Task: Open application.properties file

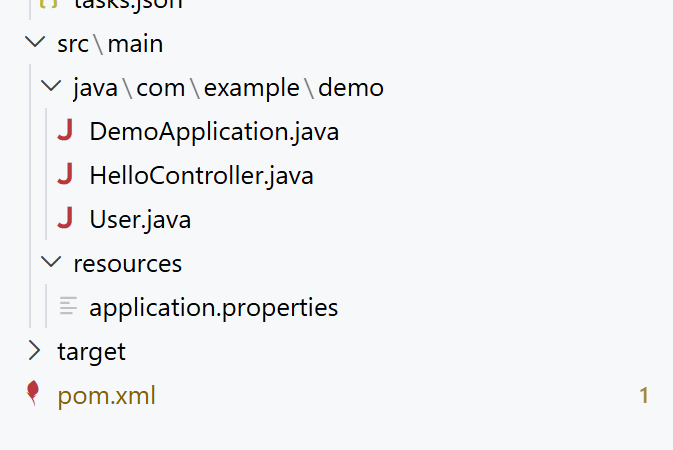Action: point(214,307)
